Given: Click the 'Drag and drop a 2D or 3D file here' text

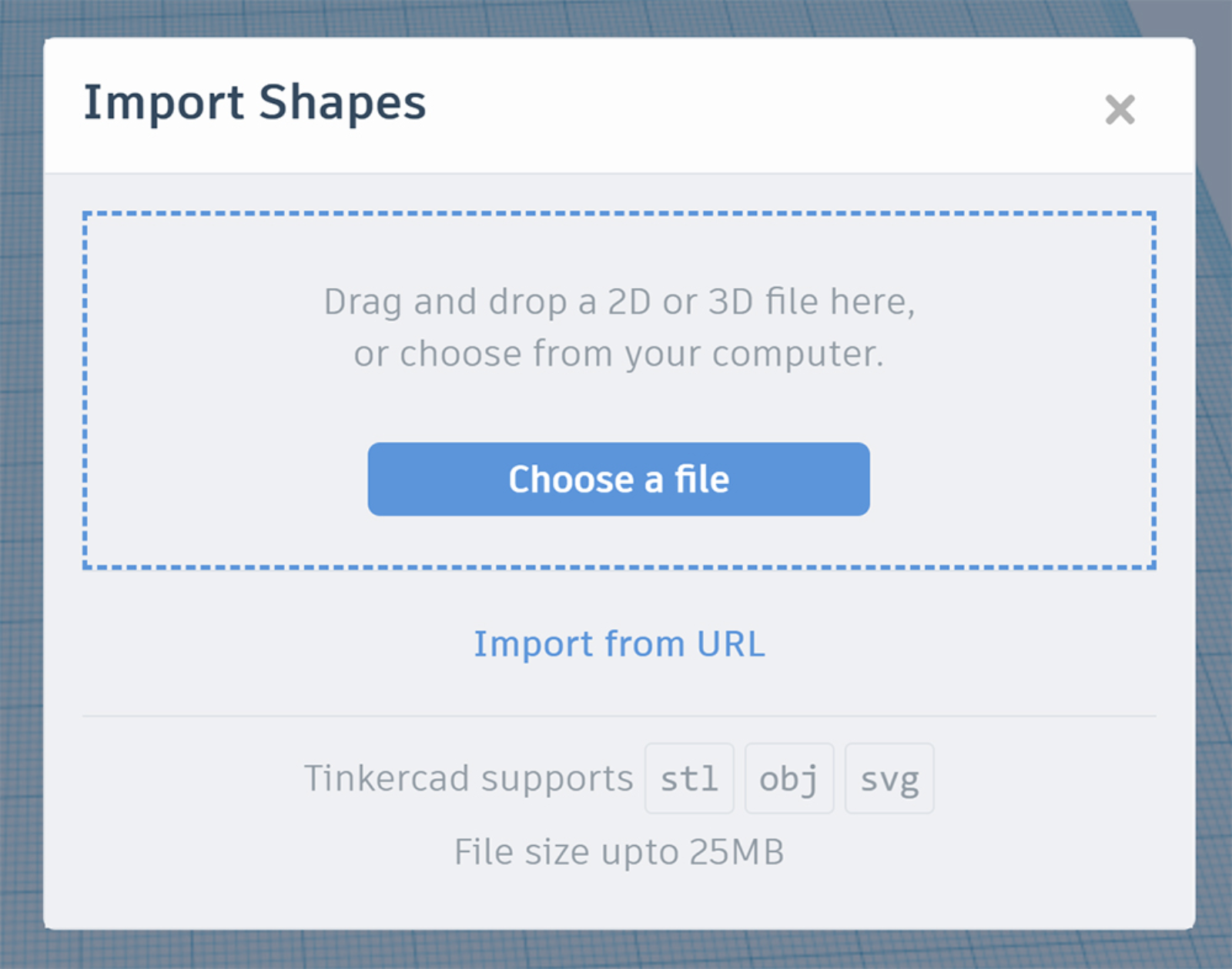Looking at the screenshot, I should point(619,302).
